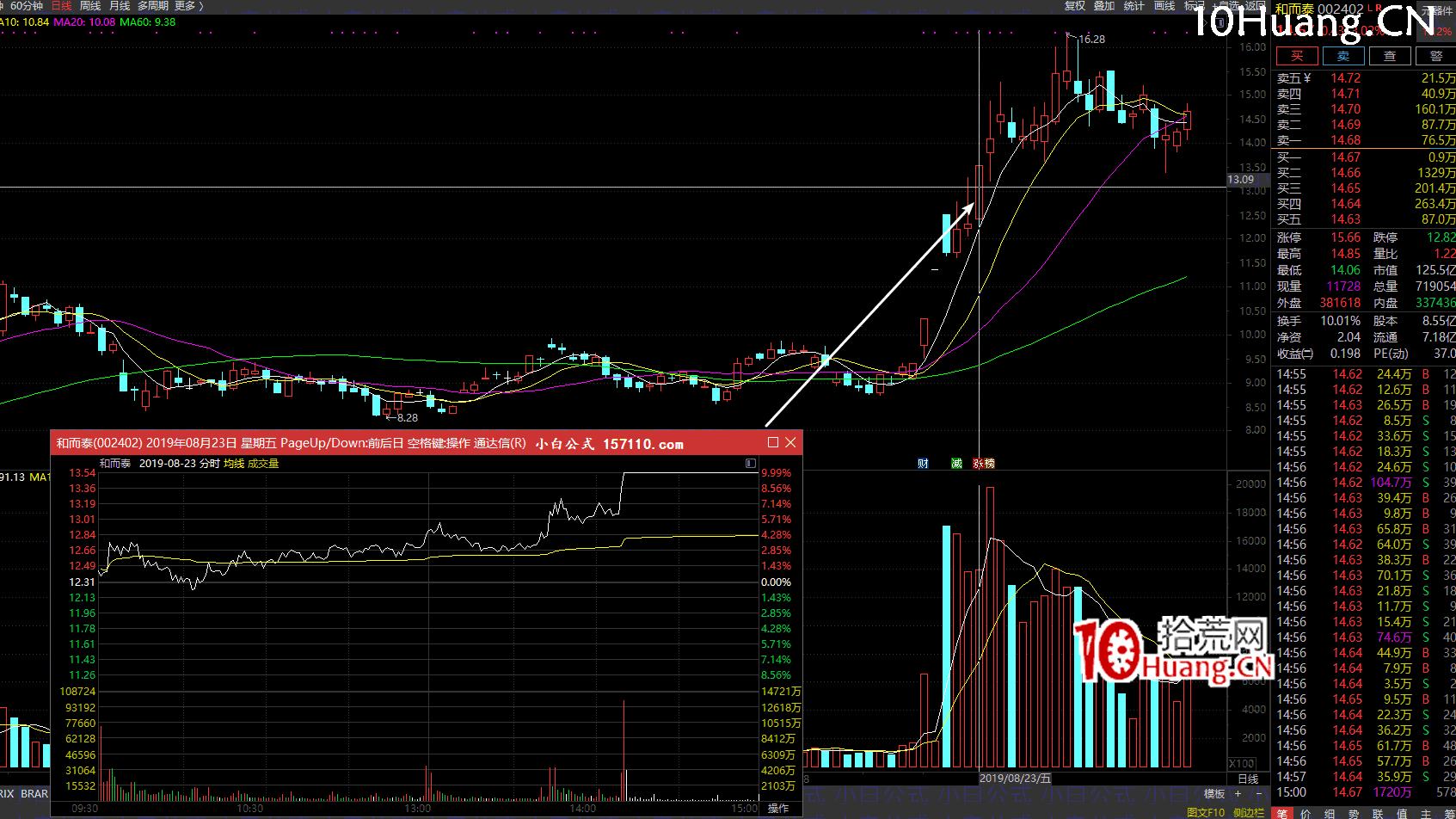
Task: Switch to the 60分钟 period tab
Action: pos(27,6)
